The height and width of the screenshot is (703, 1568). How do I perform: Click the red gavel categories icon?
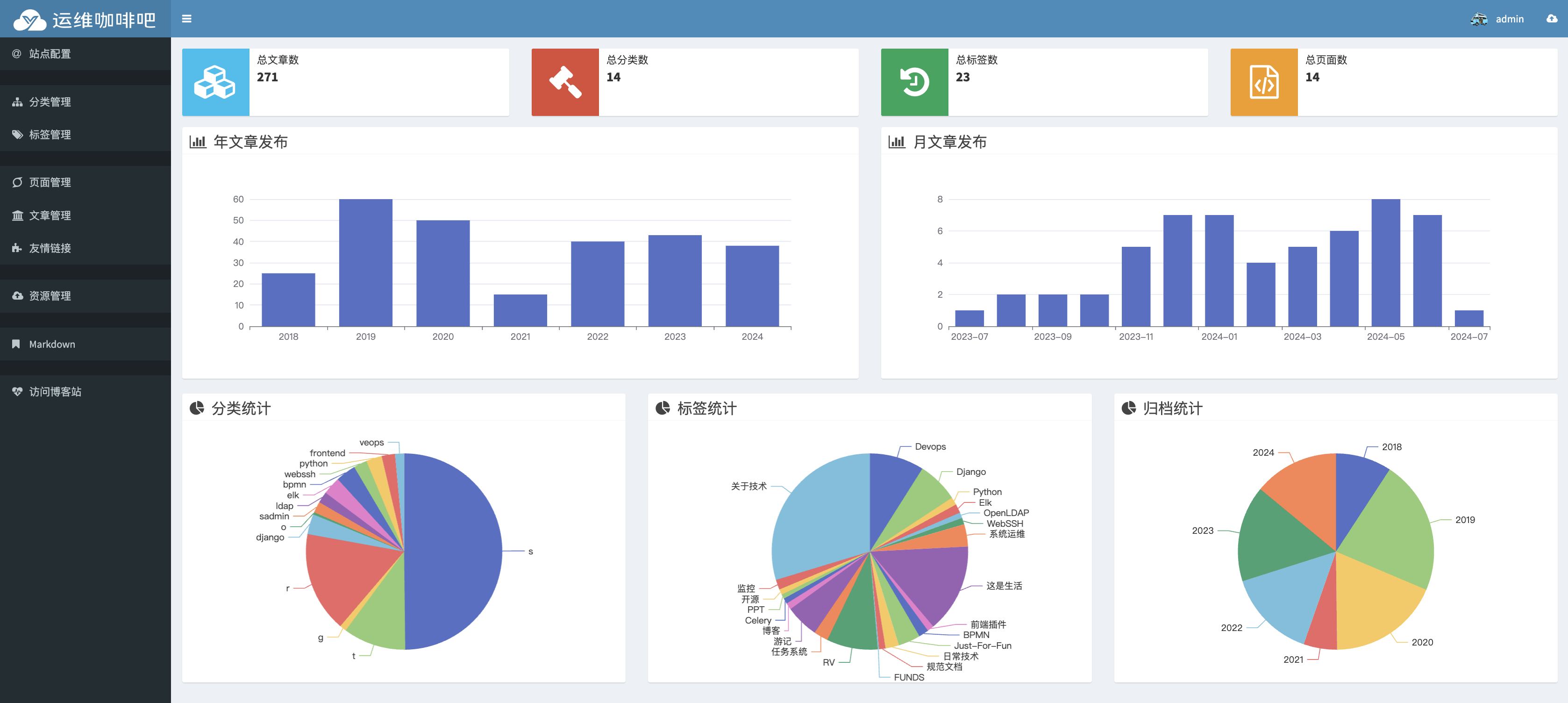point(565,82)
